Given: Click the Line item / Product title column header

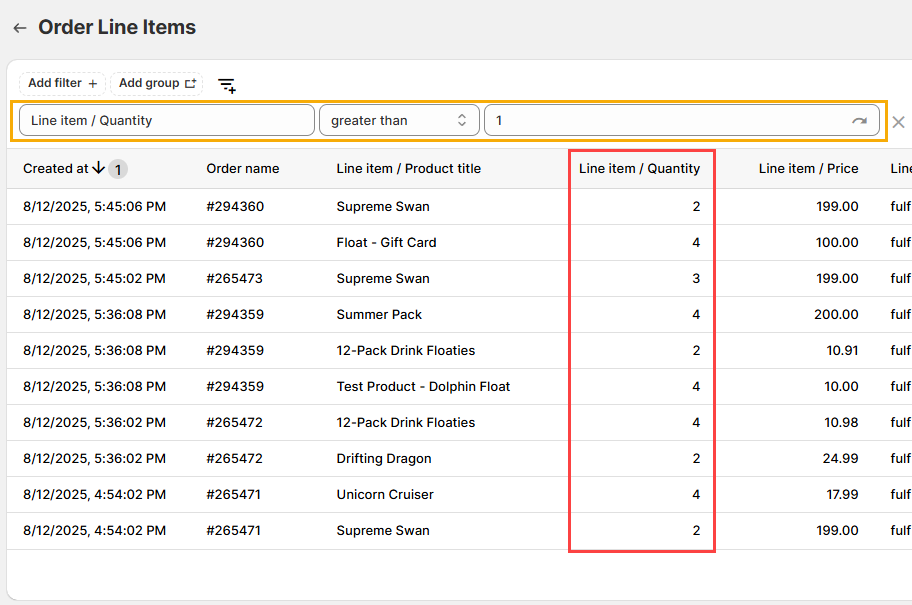Looking at the screenshot, I should (408, 169).
